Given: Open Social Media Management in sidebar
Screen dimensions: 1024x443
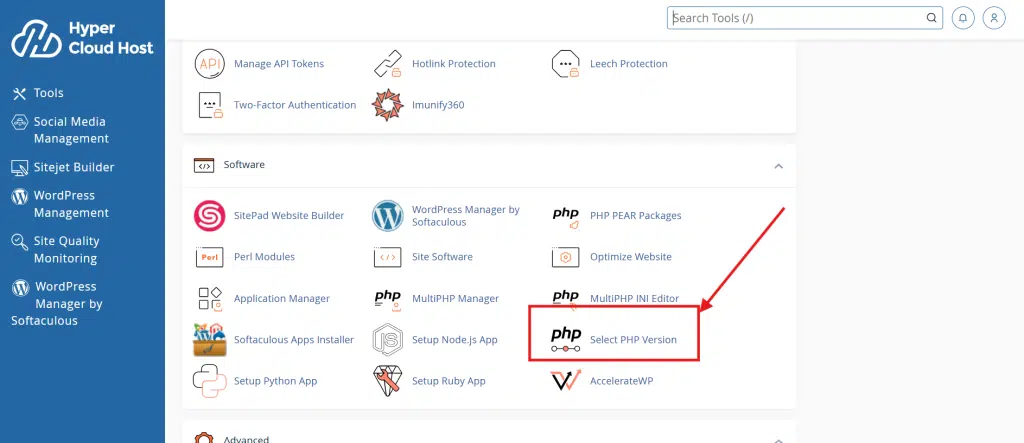Looking at the screenshot, I should pos(60,130).
